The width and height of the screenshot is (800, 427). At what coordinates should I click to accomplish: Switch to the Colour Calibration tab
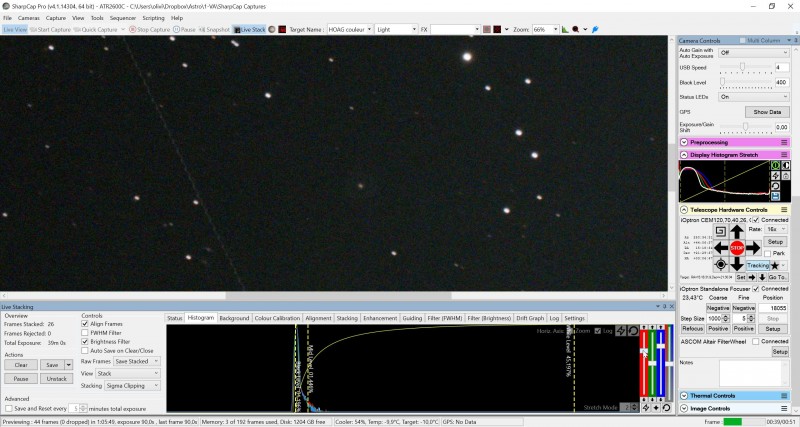[x=277, y=318]
